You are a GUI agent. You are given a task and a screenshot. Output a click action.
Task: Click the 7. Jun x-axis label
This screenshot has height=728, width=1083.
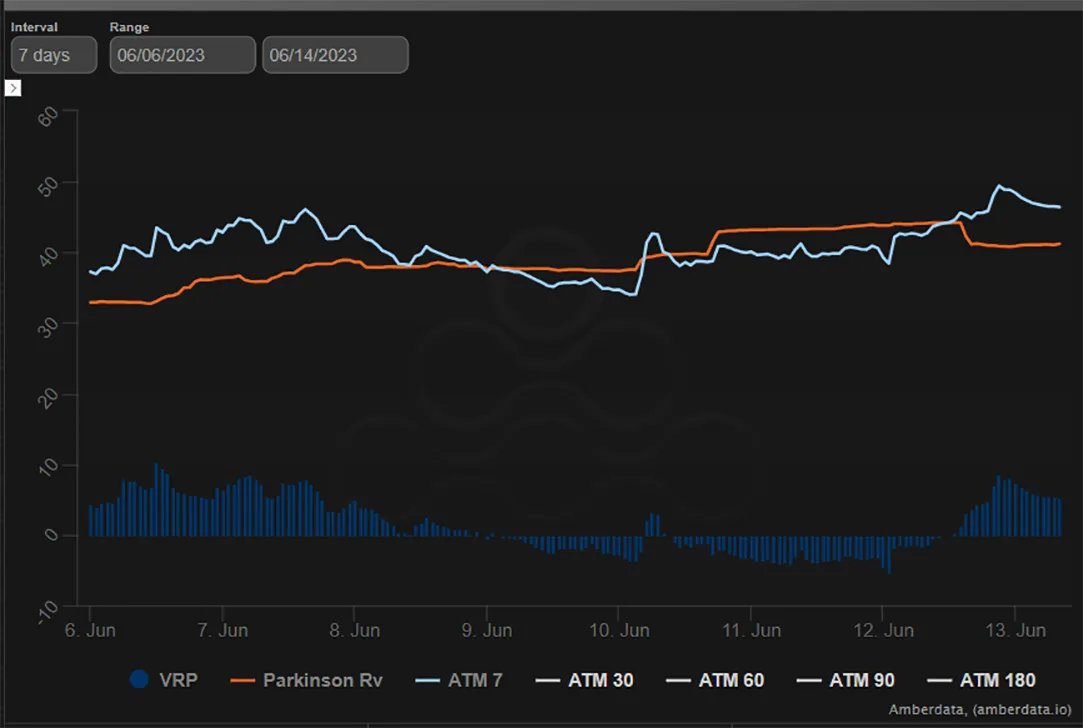(222, 630)
